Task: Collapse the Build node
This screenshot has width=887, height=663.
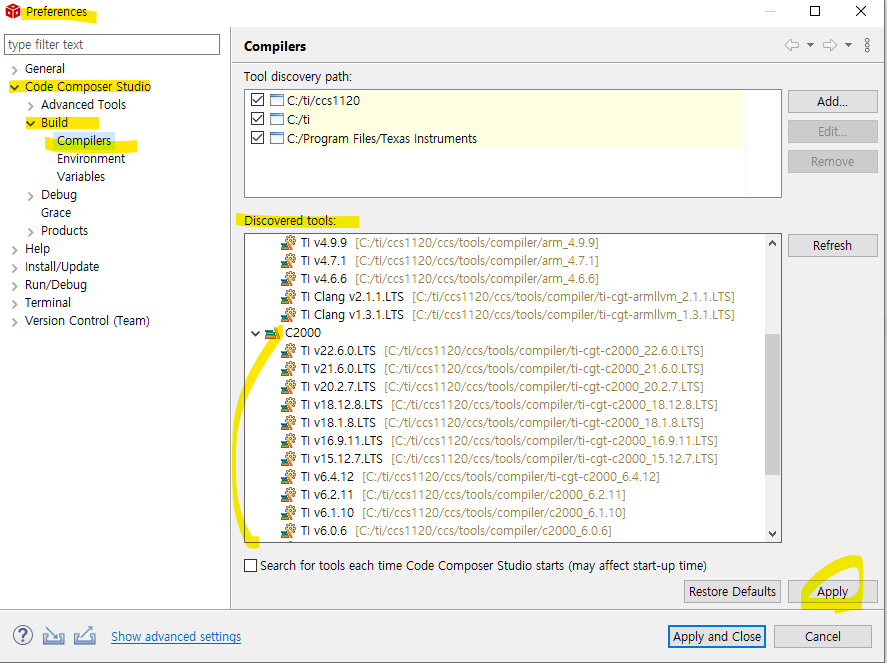Action: (31, 123)
